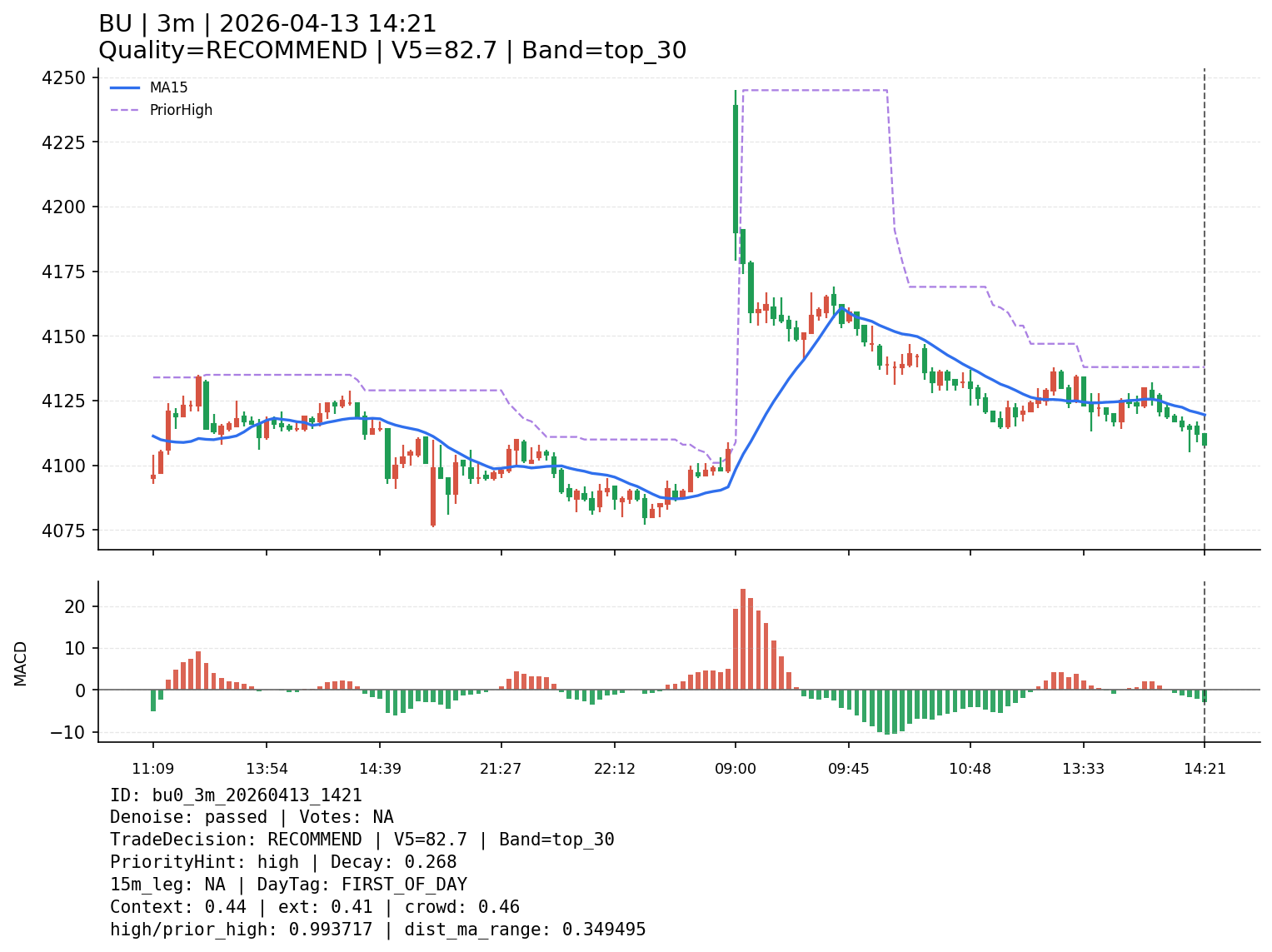Click the TradeDecision: RECOMMEND text line
The width and height of the screenshot is (1272, 952).
[362, 840]
